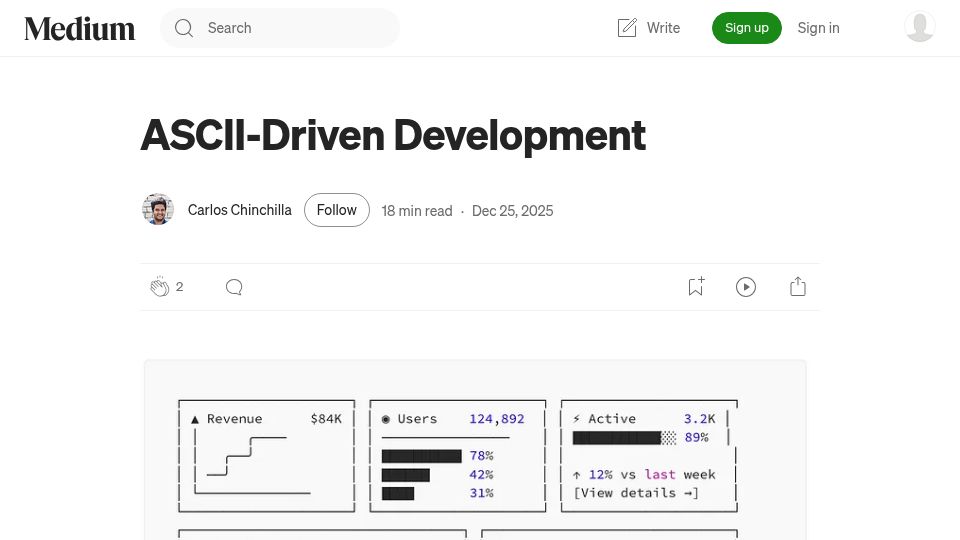Open the clap count of 2

pos(179,287)
